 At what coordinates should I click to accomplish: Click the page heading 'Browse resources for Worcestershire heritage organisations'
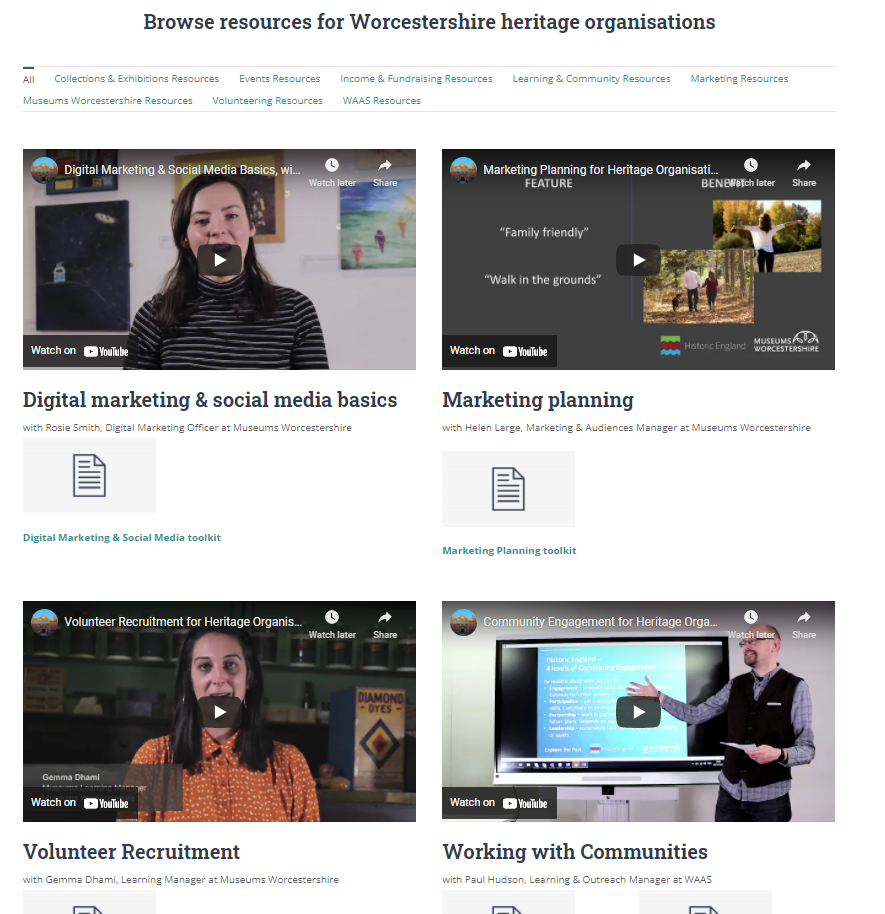coord(429,22)
